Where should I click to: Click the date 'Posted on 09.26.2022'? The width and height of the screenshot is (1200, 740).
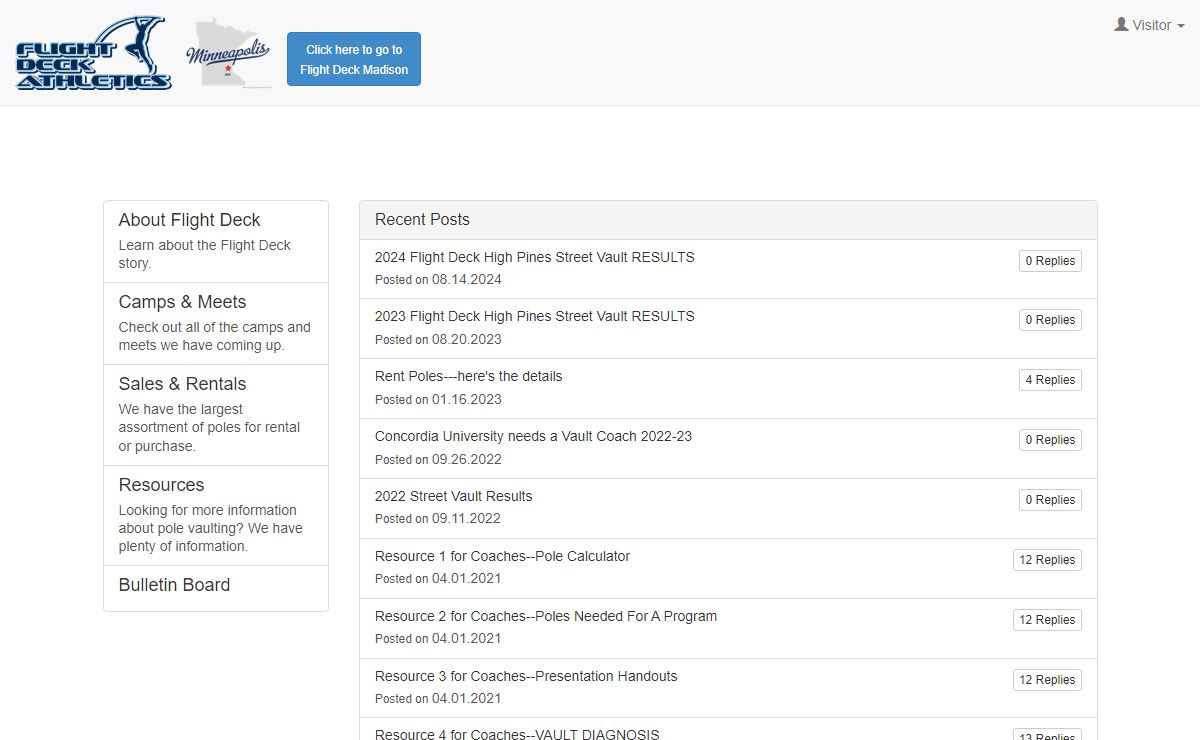(438, 459)
